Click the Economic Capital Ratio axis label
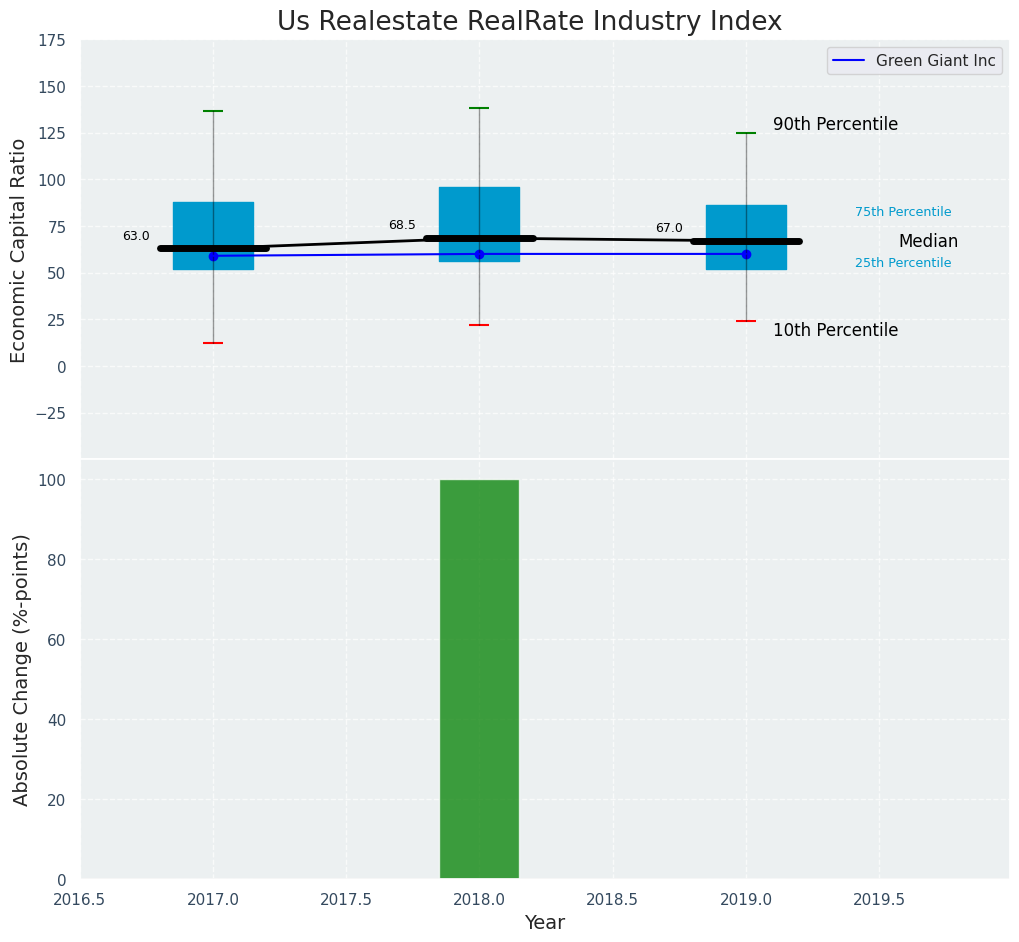This screenshot has width=1019, height=942. [19, 250]
